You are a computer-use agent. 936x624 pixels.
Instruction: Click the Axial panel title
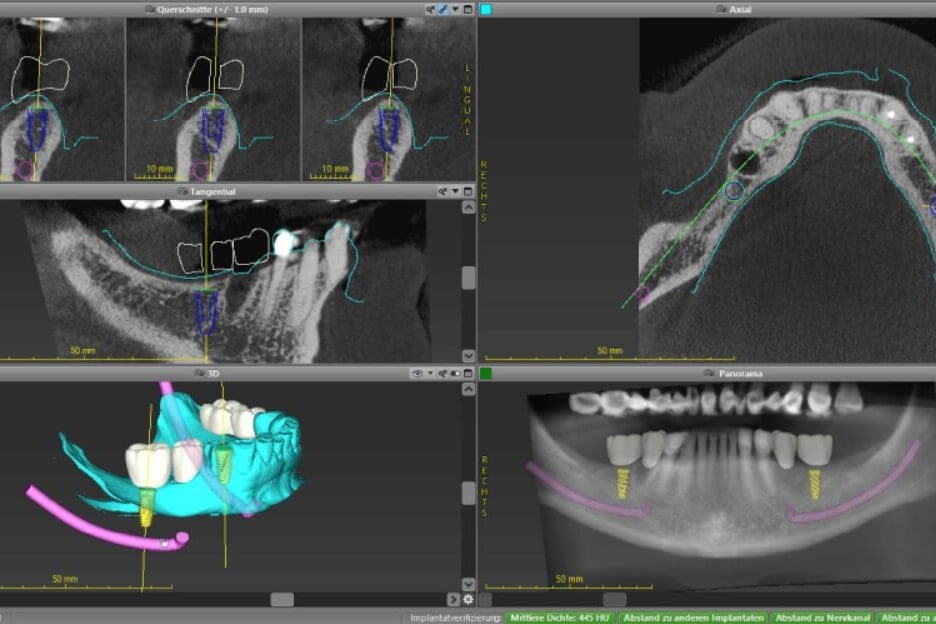(741, 9)
